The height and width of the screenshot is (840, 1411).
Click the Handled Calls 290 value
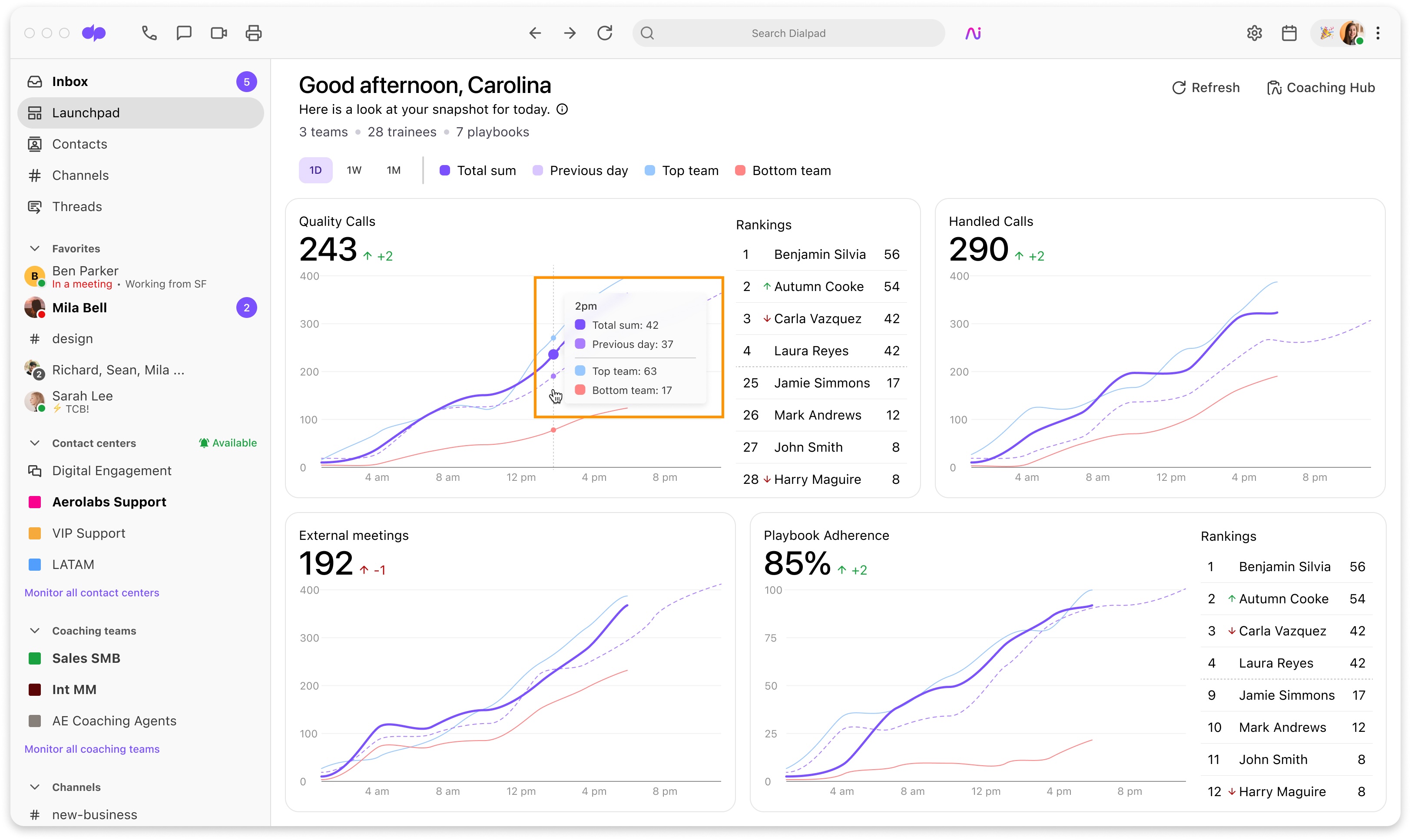(978, 249)
